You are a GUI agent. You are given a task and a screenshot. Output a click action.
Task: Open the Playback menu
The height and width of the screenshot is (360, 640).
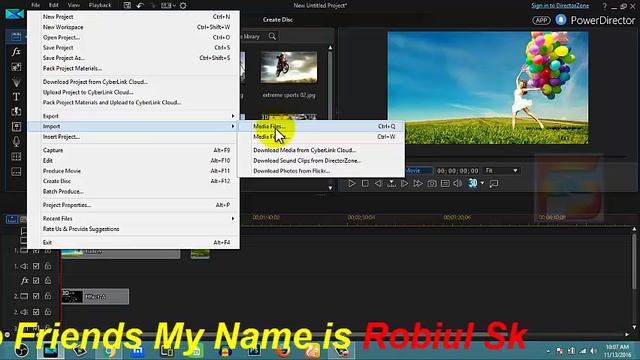100,5
